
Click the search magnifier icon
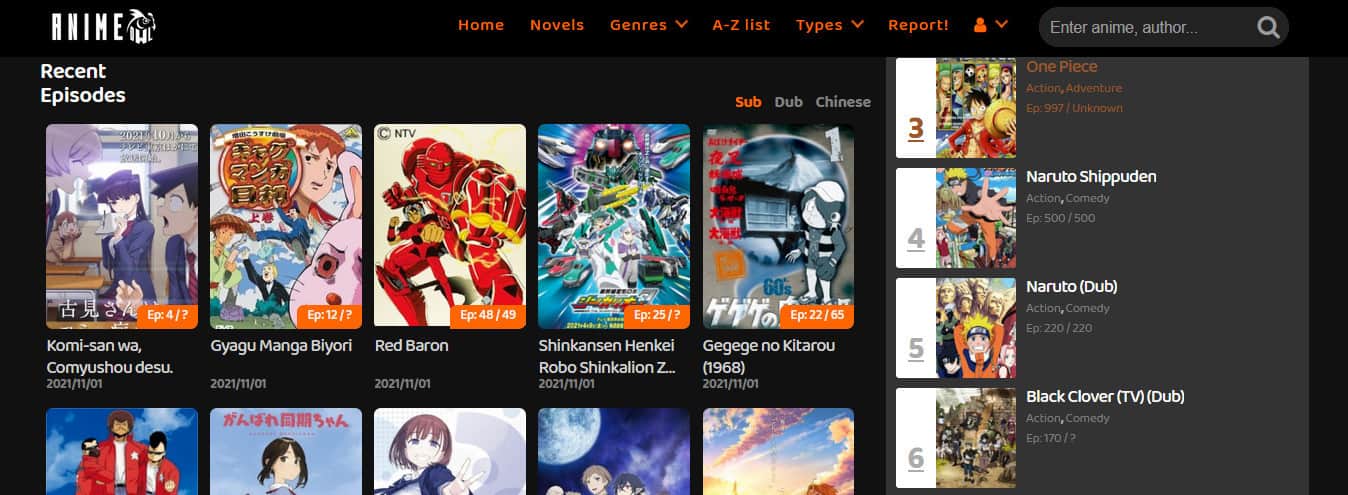[x=1268, y=27]
